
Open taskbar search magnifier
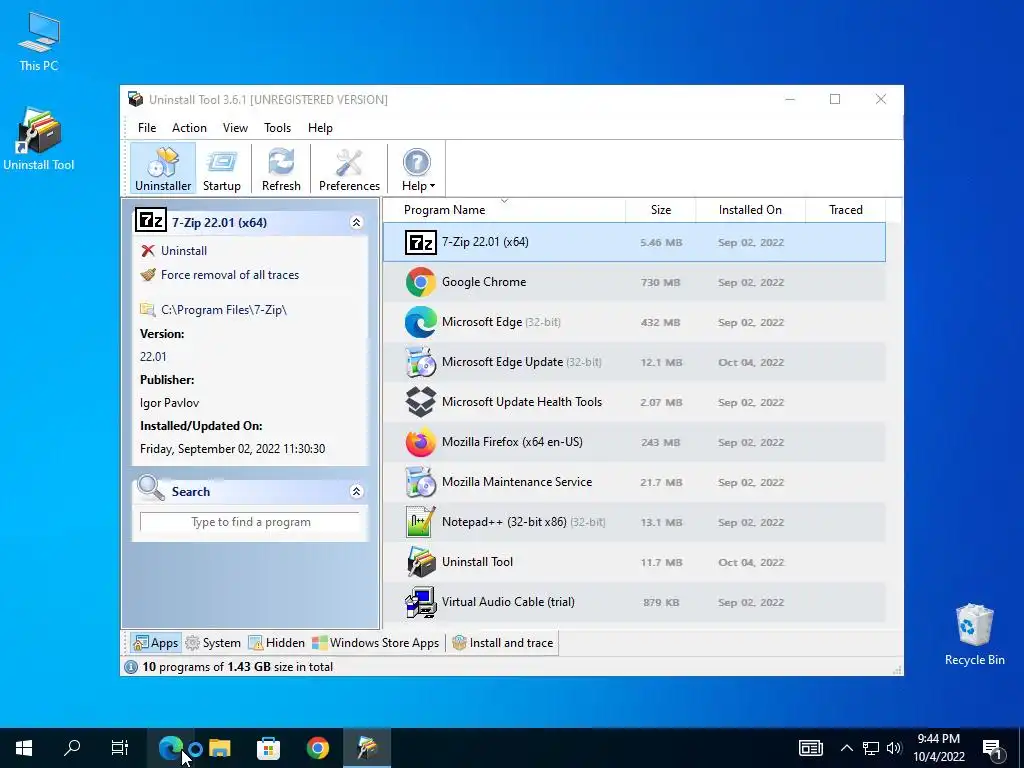pyautogui.click(x=72, y=748)
